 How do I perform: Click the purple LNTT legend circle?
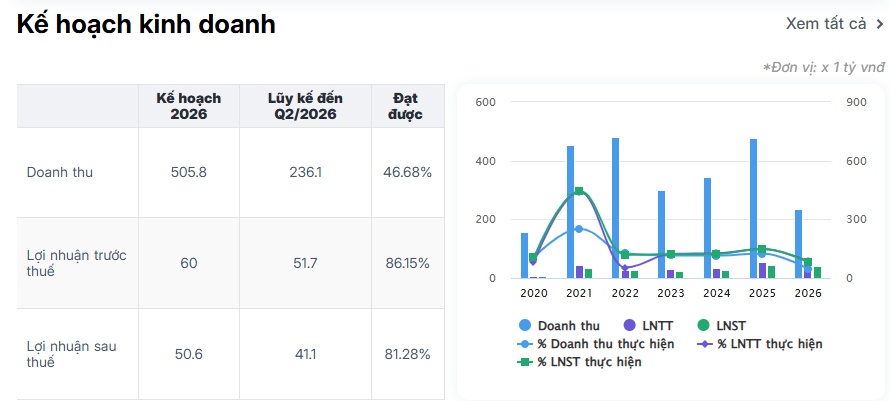pyautogui.click(x=629, y=325)
